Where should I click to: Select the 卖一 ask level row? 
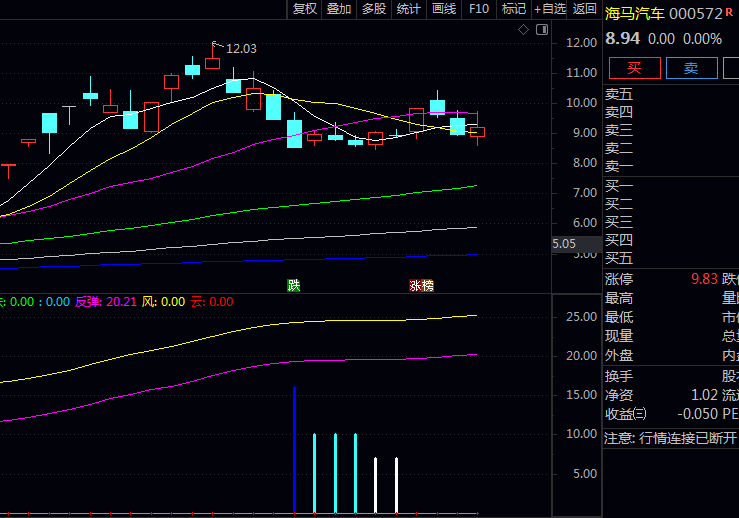click(x=619, y=166)
